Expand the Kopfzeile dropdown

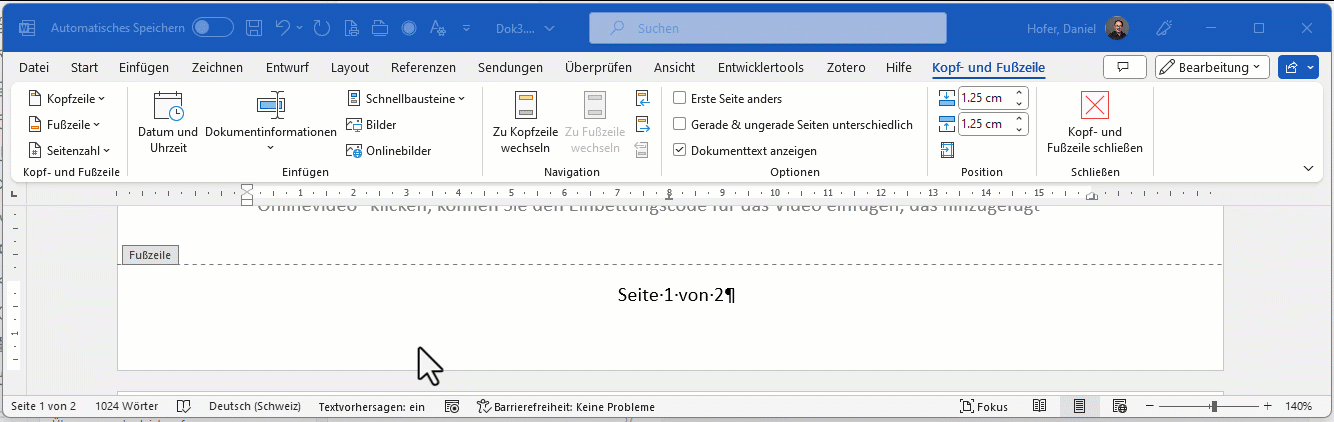(68, 99)
